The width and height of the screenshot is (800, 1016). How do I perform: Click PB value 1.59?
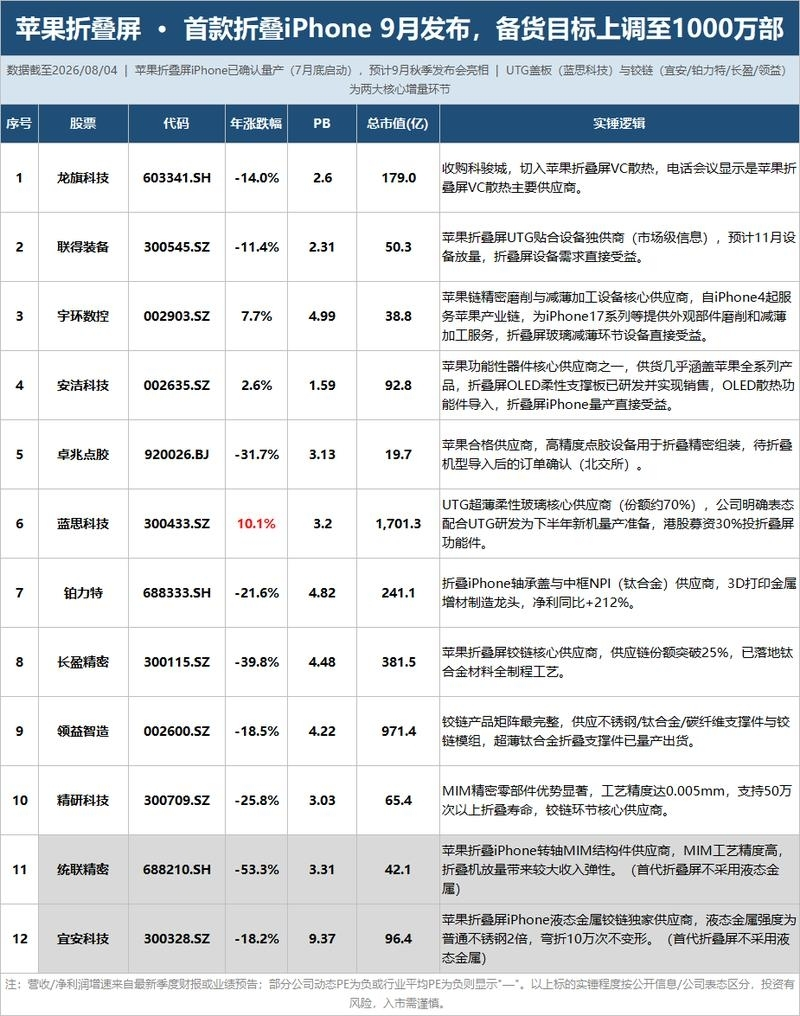pos(322,386)
